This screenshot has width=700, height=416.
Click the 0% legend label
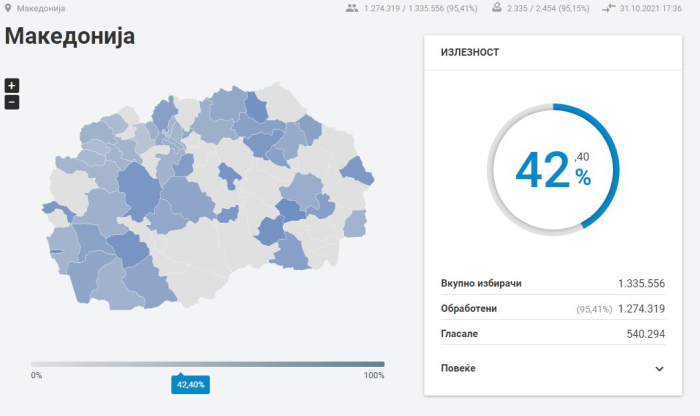(x=36, y=375)
